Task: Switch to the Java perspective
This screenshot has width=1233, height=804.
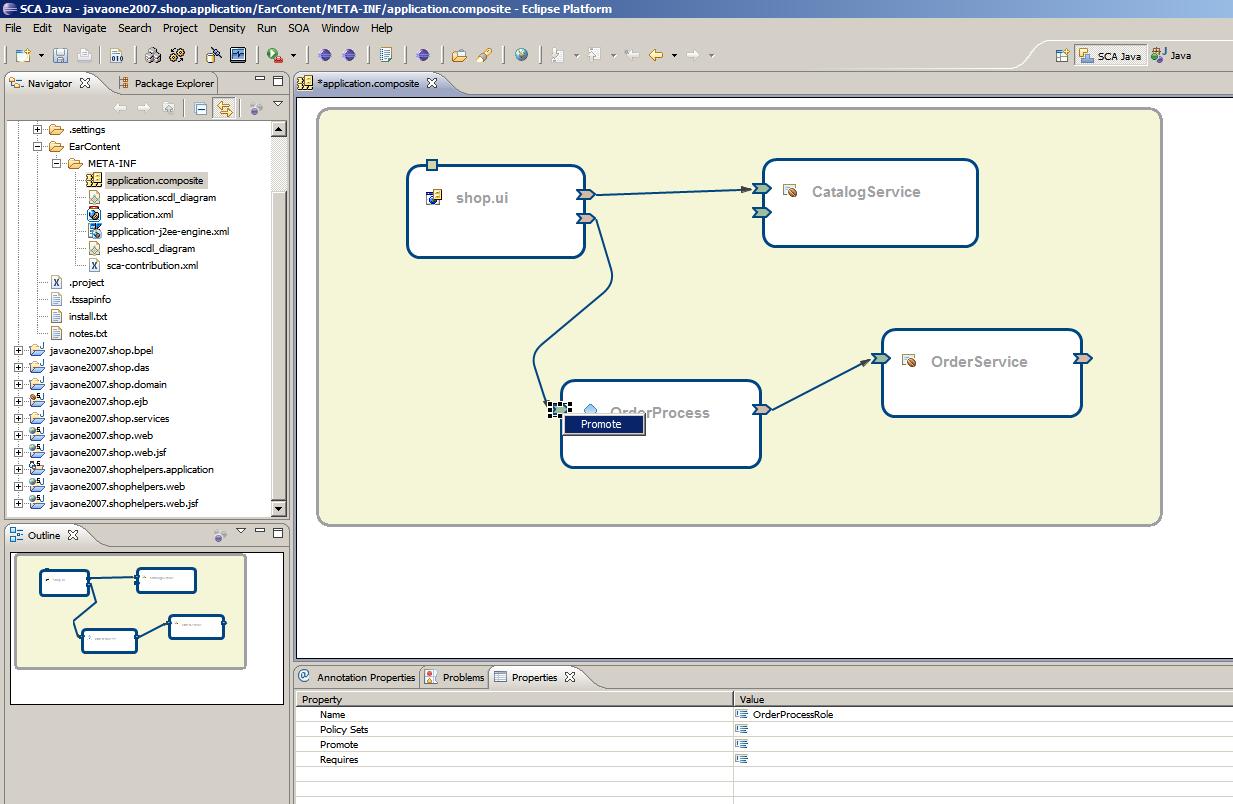Action: [x=1172, y=56]
